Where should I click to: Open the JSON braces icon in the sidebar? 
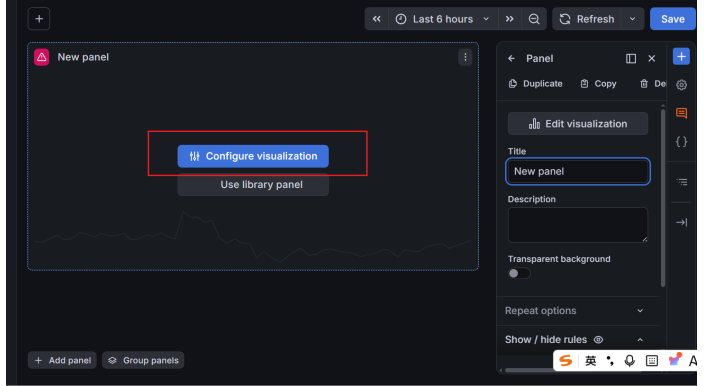[x=681, y=142]
